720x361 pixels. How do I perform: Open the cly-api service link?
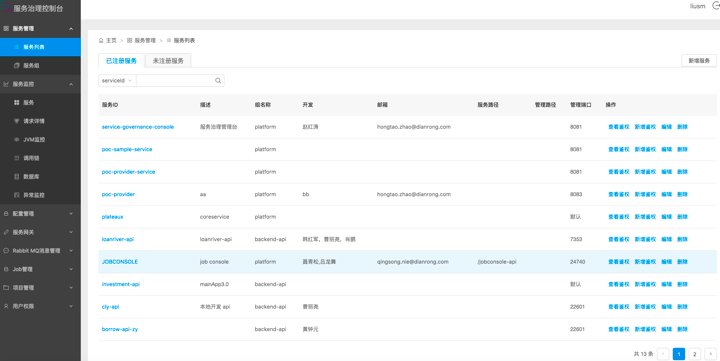coord(110,307)
